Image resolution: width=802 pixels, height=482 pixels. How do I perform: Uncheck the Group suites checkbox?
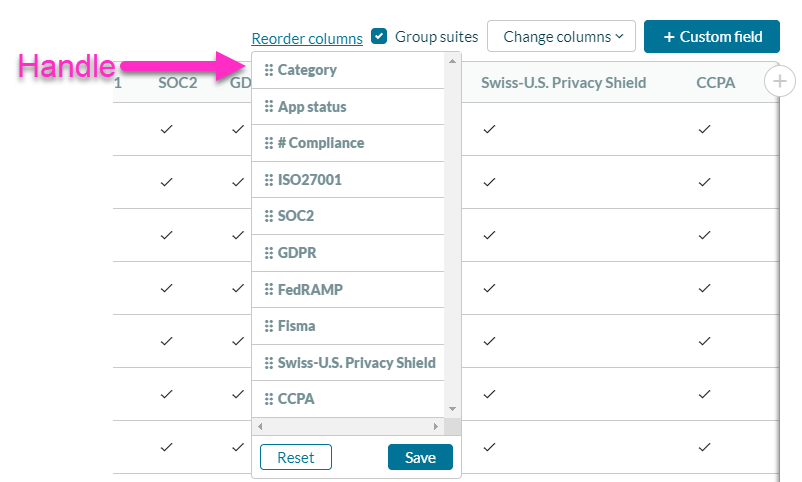click(x=379, y=36)
